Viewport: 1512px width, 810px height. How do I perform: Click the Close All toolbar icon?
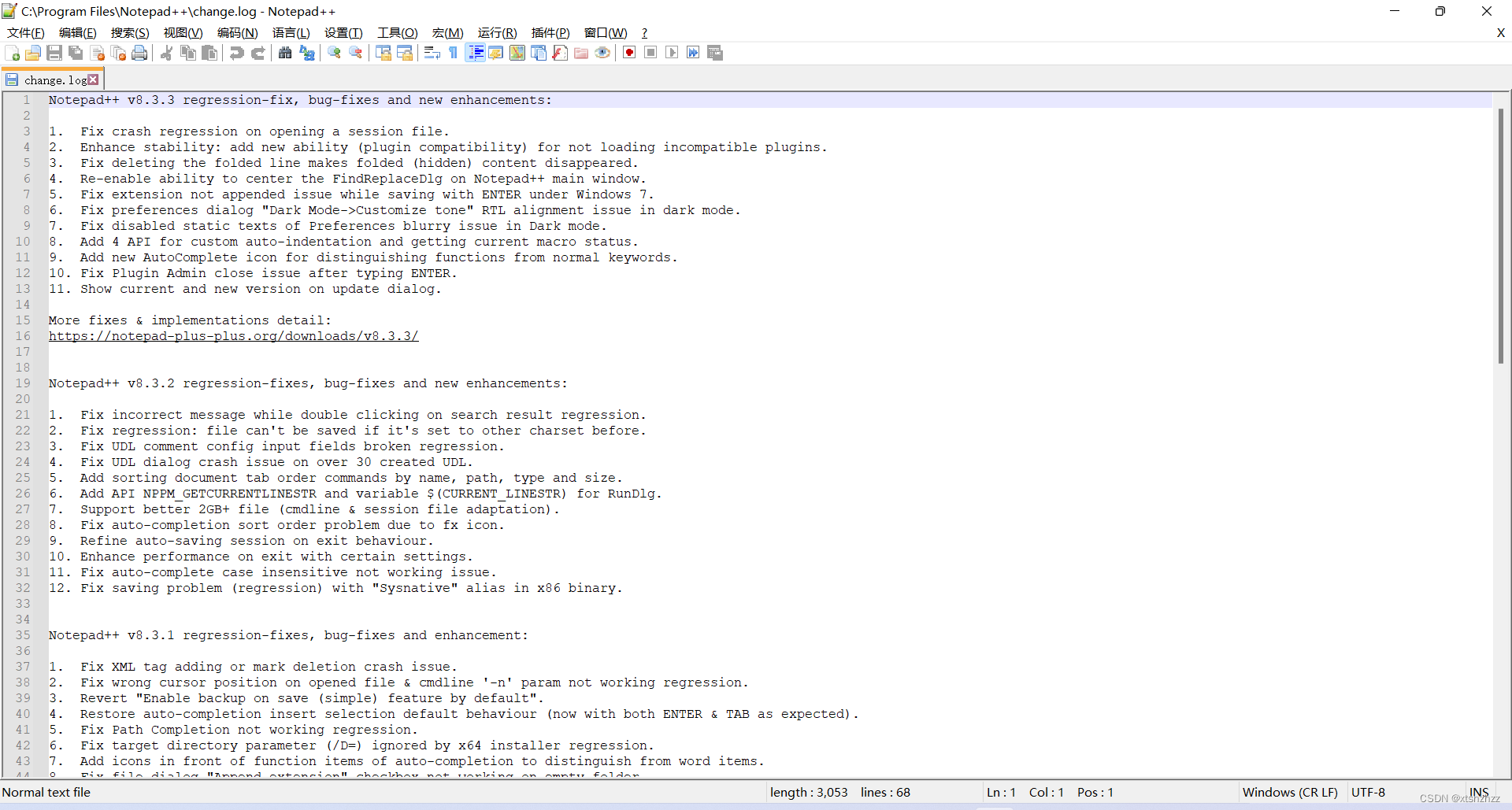point(119,53)
